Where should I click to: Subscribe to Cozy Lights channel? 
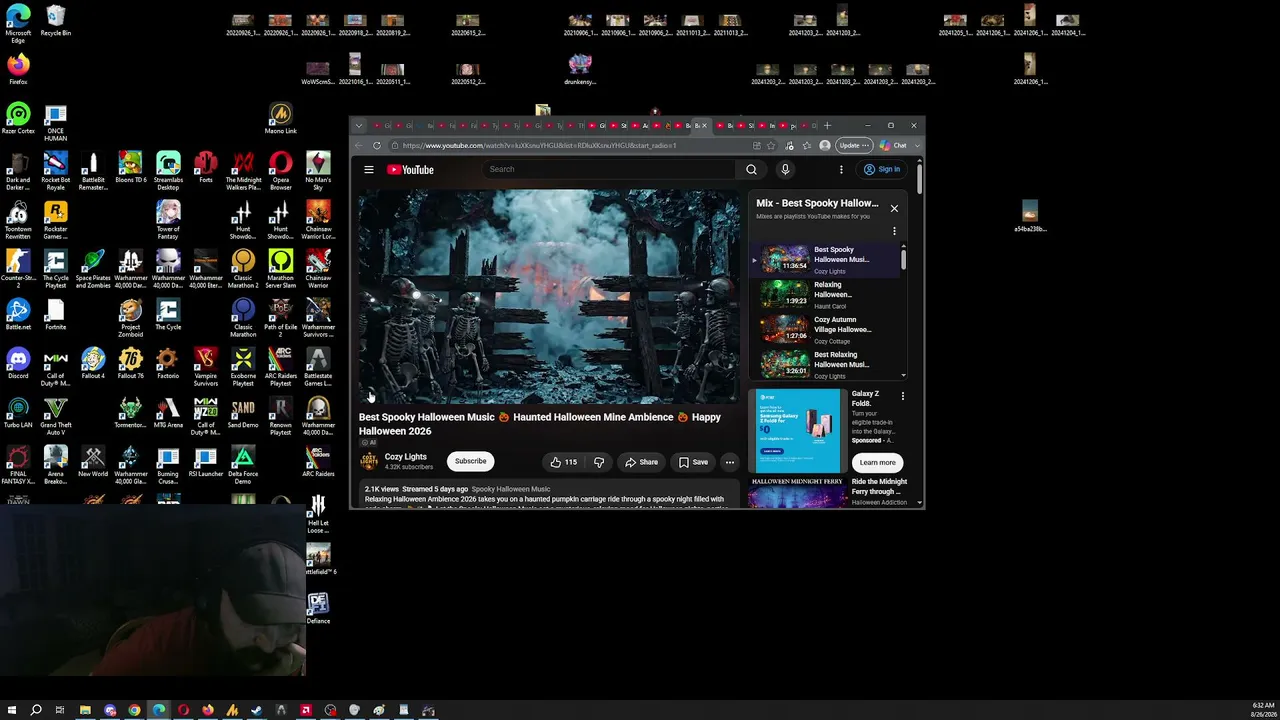point(470,461)
